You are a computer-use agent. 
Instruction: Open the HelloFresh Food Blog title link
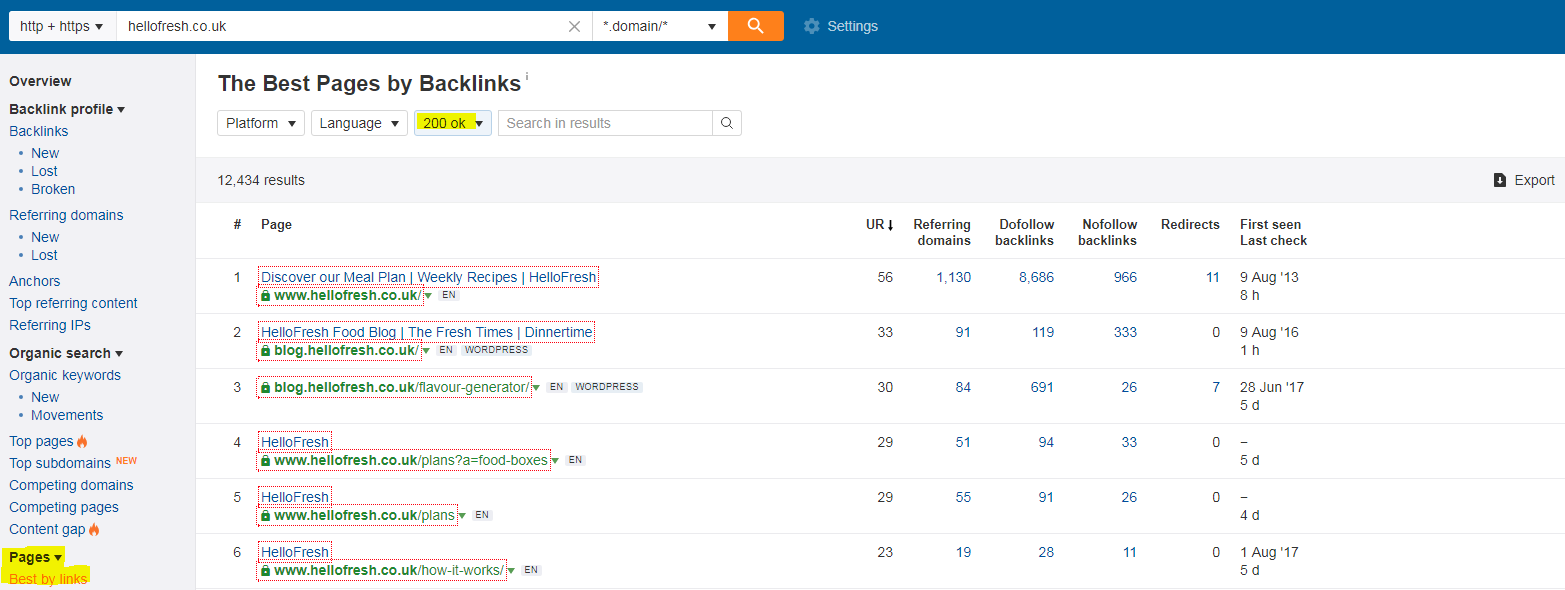[426, 332]
